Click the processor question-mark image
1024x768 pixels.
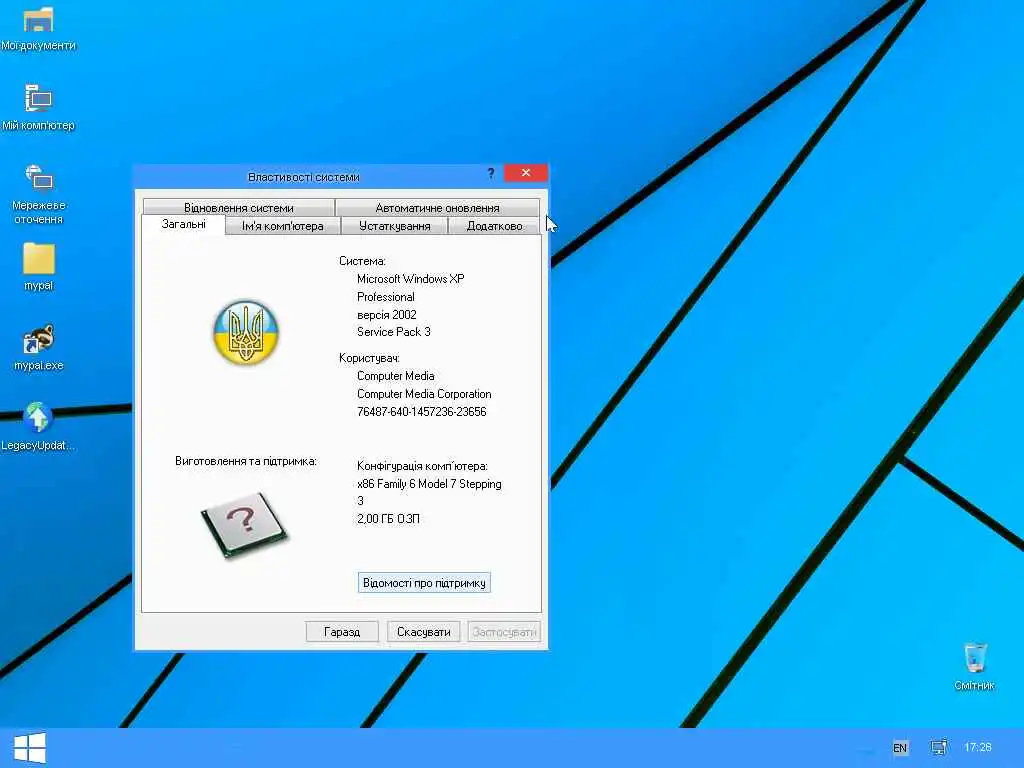[244, 525]
